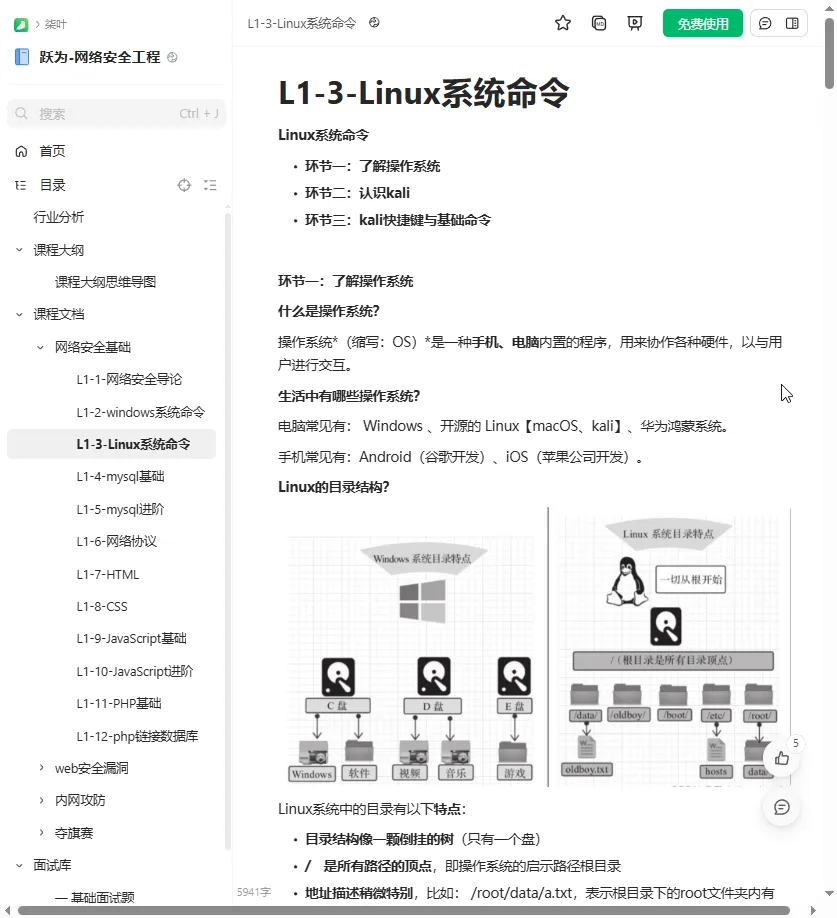Click the magnifier search icon
Image resolution: width=837 pixels, height=918 pixels.
(21, 114)
